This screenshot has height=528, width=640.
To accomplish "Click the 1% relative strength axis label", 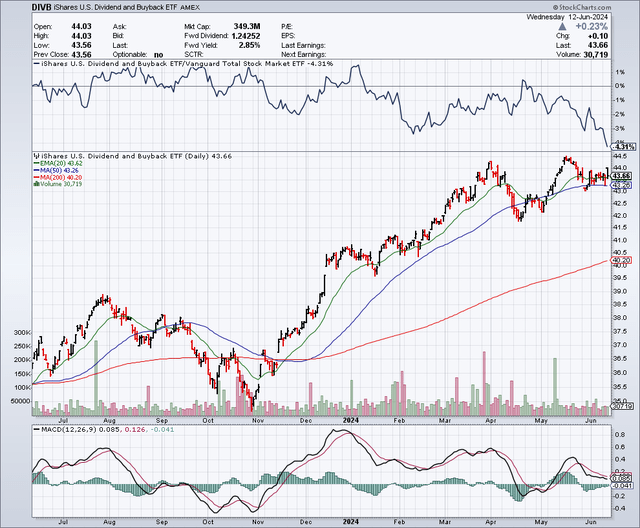I will tap(620, 72).
